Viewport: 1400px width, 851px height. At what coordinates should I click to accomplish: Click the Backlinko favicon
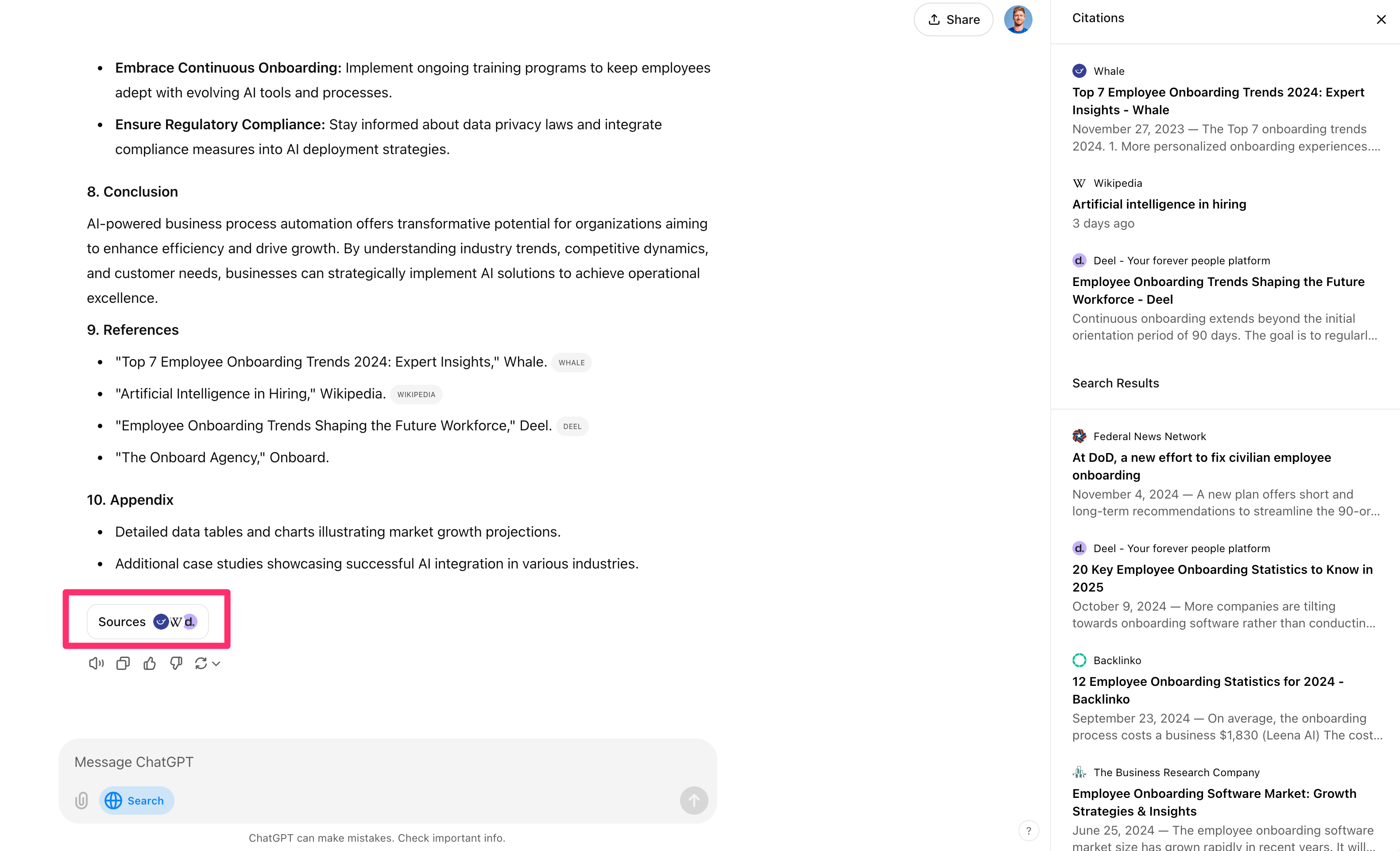tap(1079, 660)
